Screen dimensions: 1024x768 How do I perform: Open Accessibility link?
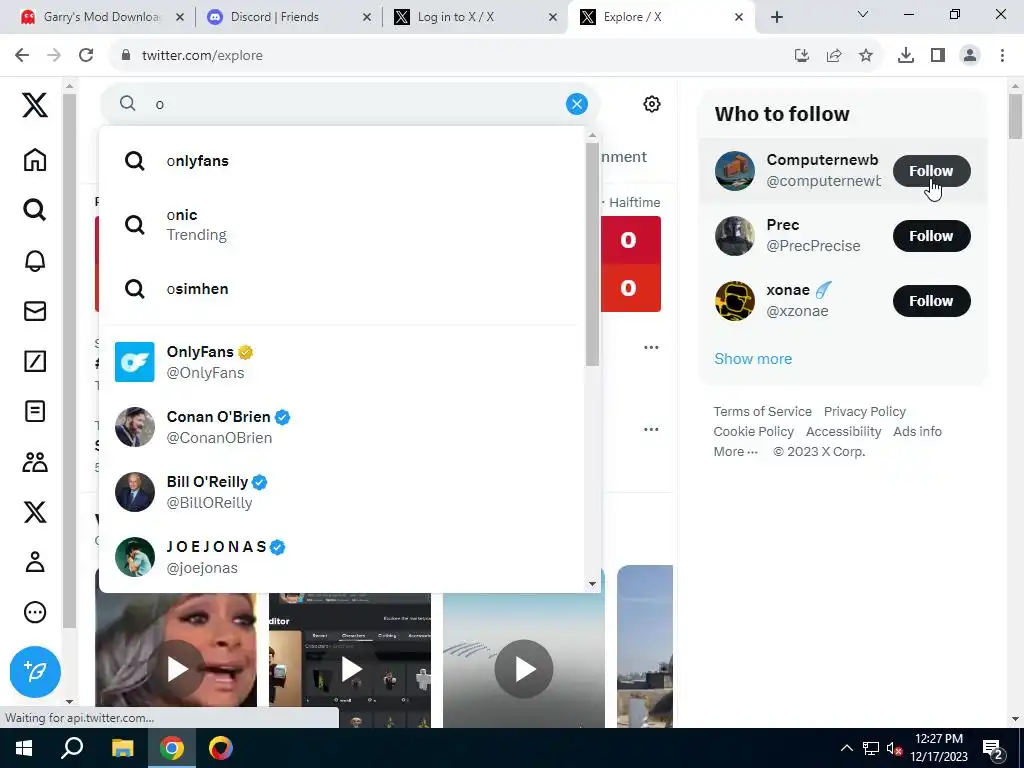pos(843,432)
